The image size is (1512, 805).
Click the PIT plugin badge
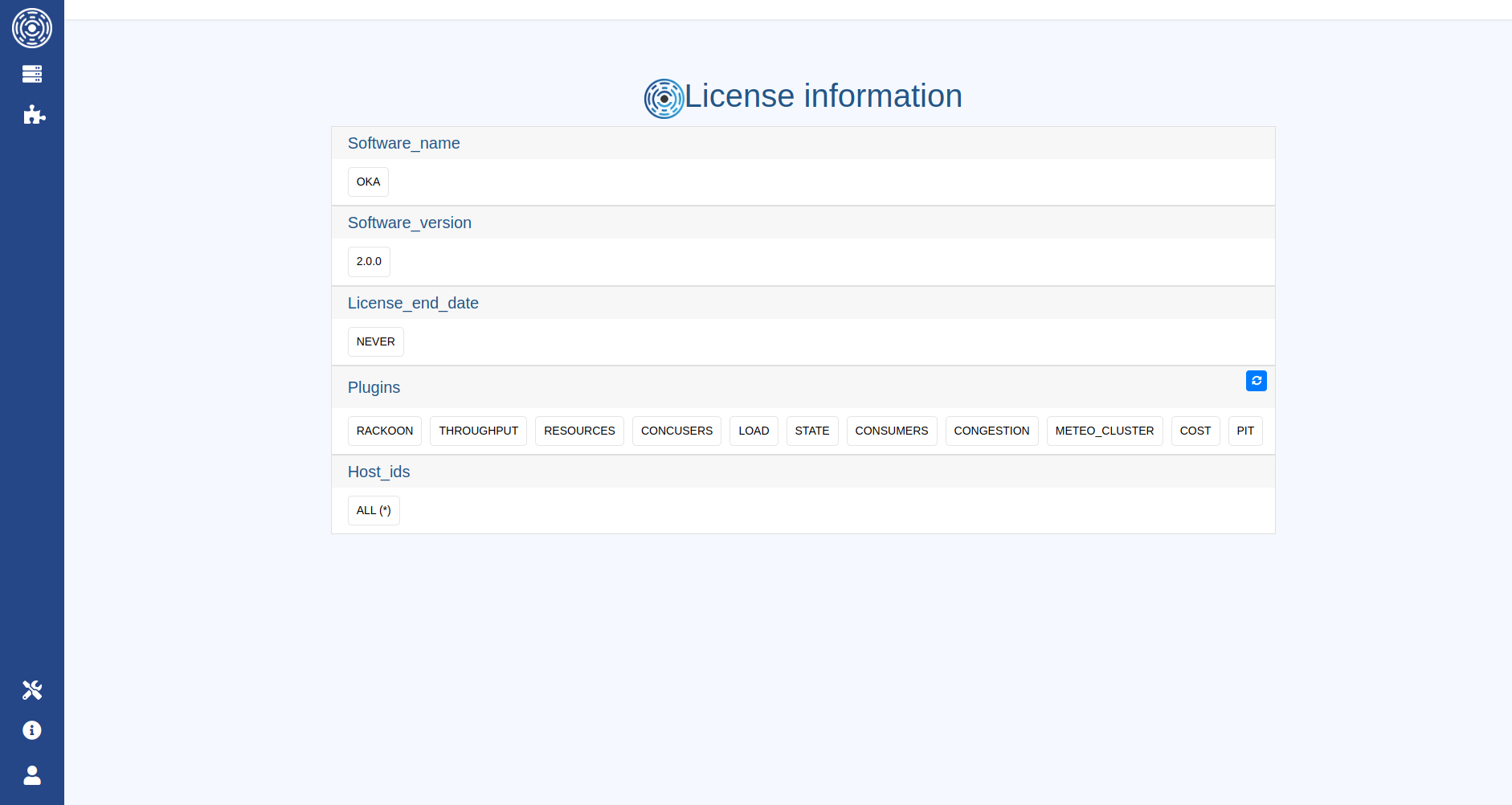coord(1245,431)
